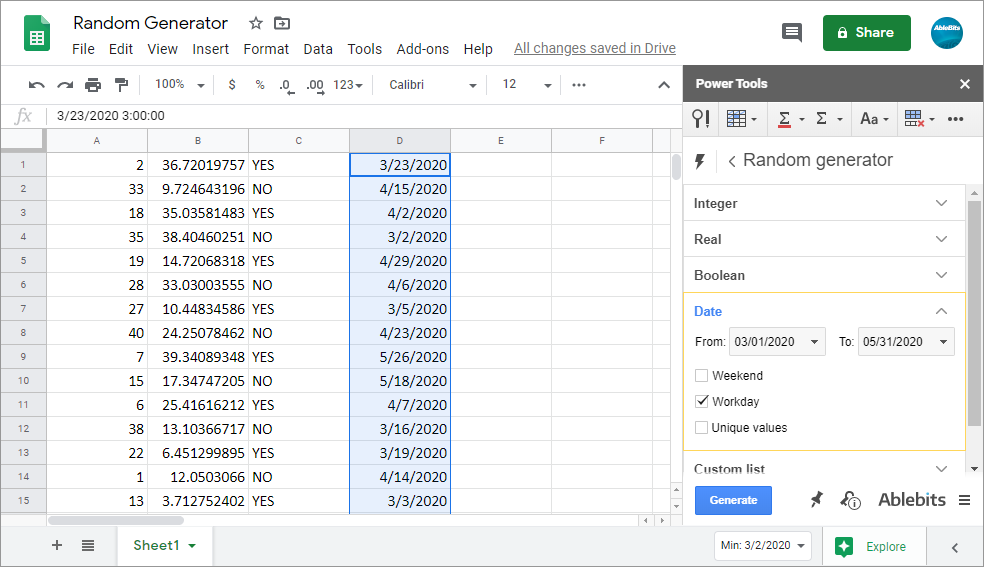Open the zoom 100% dropdown
Viewport: 984px width, 567px height.
[x=179, y=85]
